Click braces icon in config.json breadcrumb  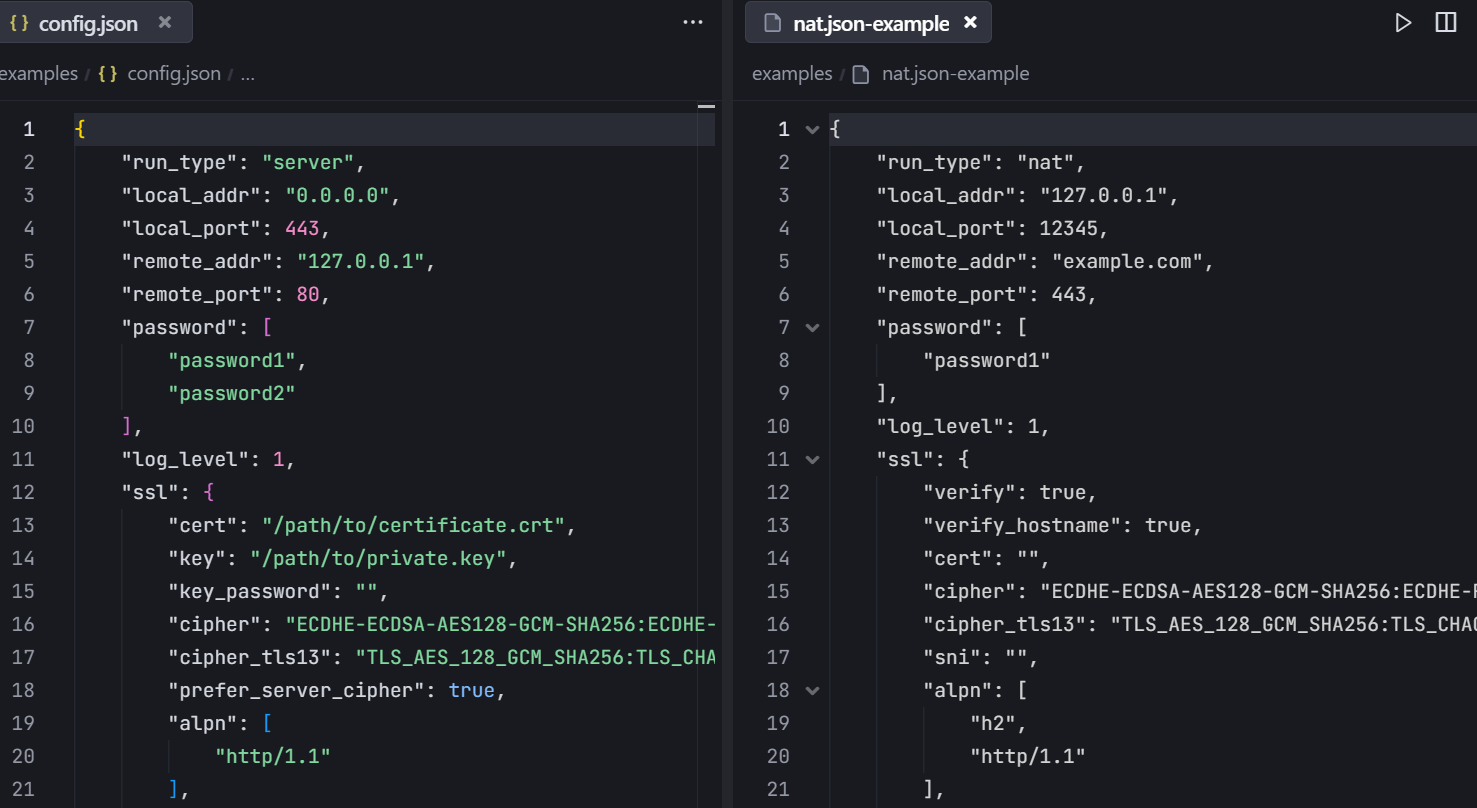pos(108,73)
